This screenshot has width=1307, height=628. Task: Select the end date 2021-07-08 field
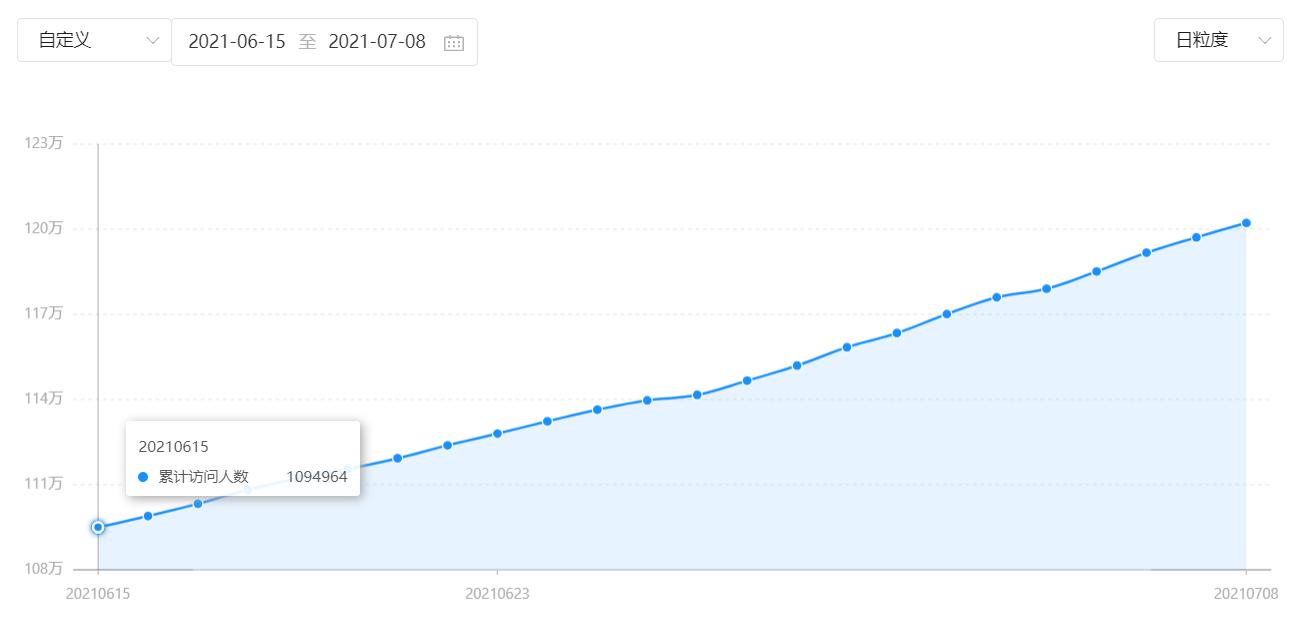pos(377,41)
